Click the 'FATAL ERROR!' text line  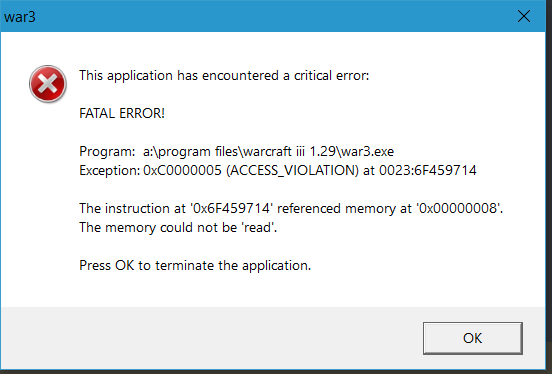tap(122, 113)
